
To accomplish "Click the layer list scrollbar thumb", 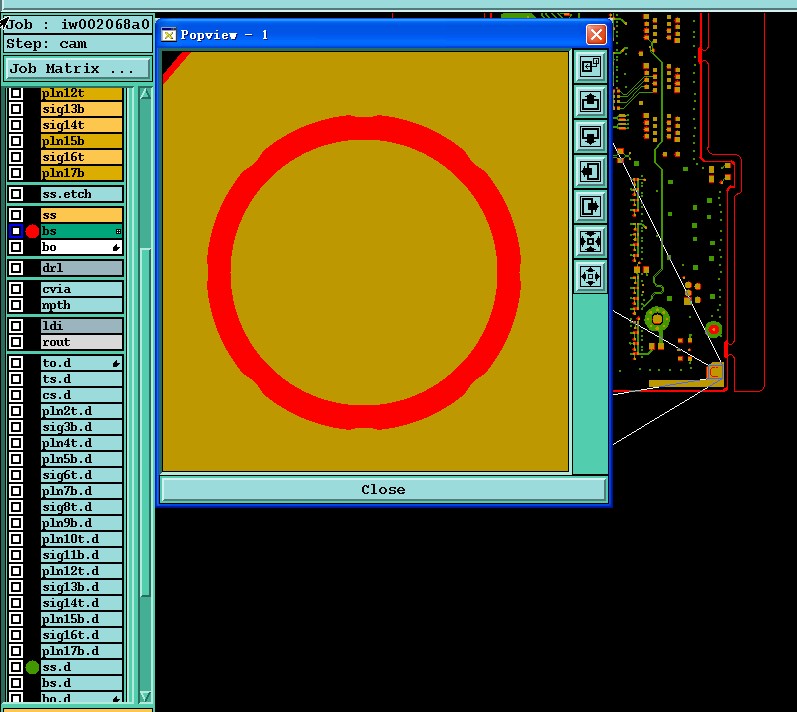I will [x=145, y=422].
